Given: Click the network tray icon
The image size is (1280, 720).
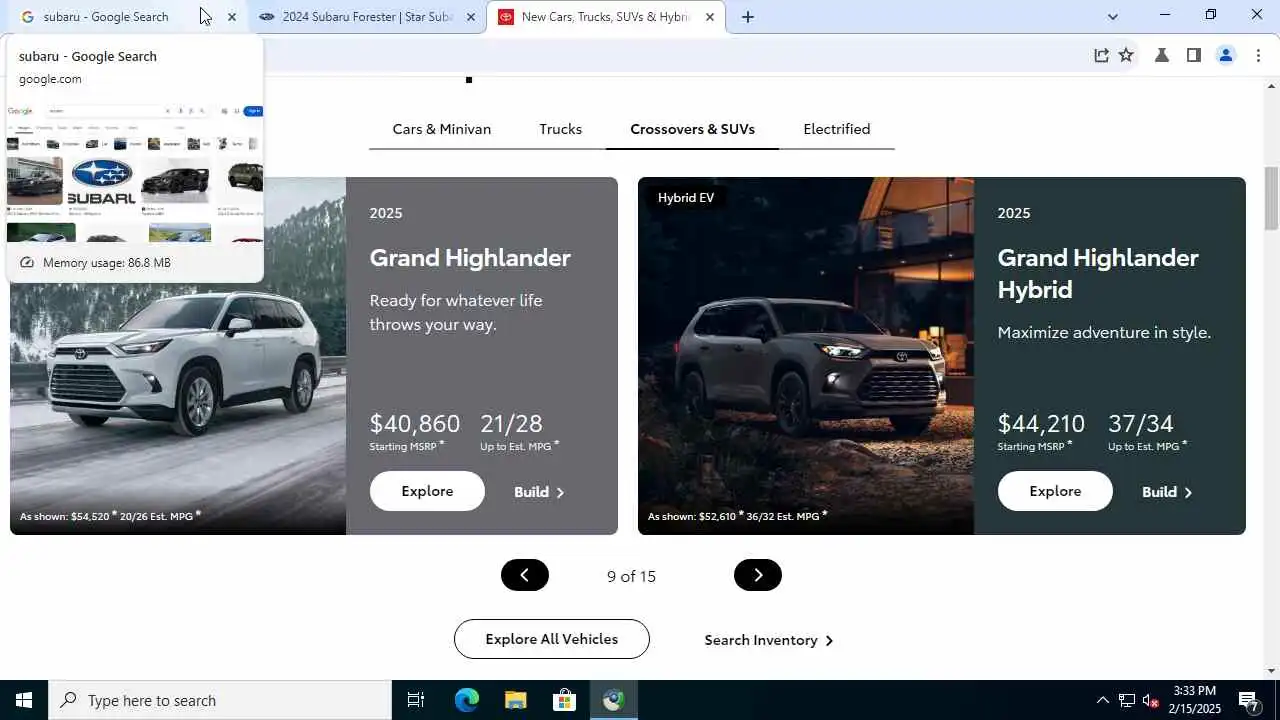Looking at the screenshot, I should (x=1126, y=700).
